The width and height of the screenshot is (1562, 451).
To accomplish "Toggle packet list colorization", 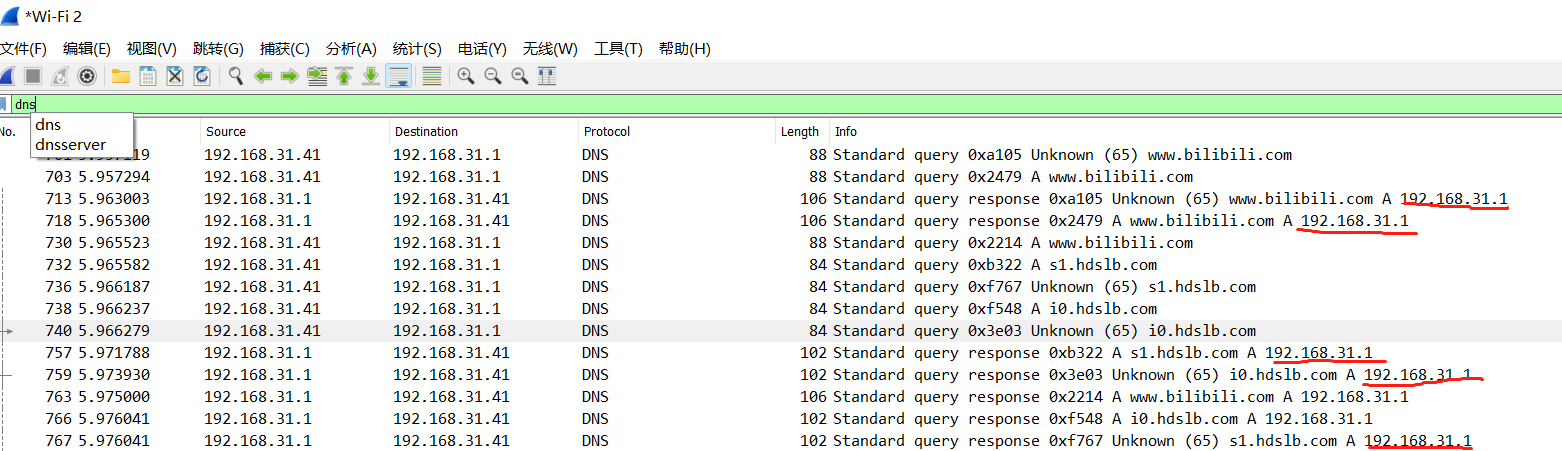I will pyautogui.click(x=432, y=76).
